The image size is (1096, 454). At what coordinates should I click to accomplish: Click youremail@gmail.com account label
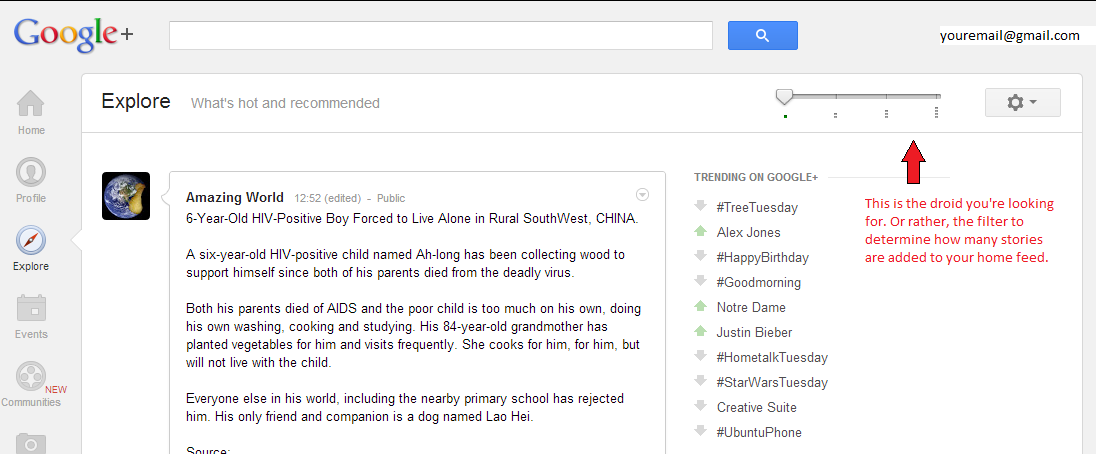pos(1009,36)
